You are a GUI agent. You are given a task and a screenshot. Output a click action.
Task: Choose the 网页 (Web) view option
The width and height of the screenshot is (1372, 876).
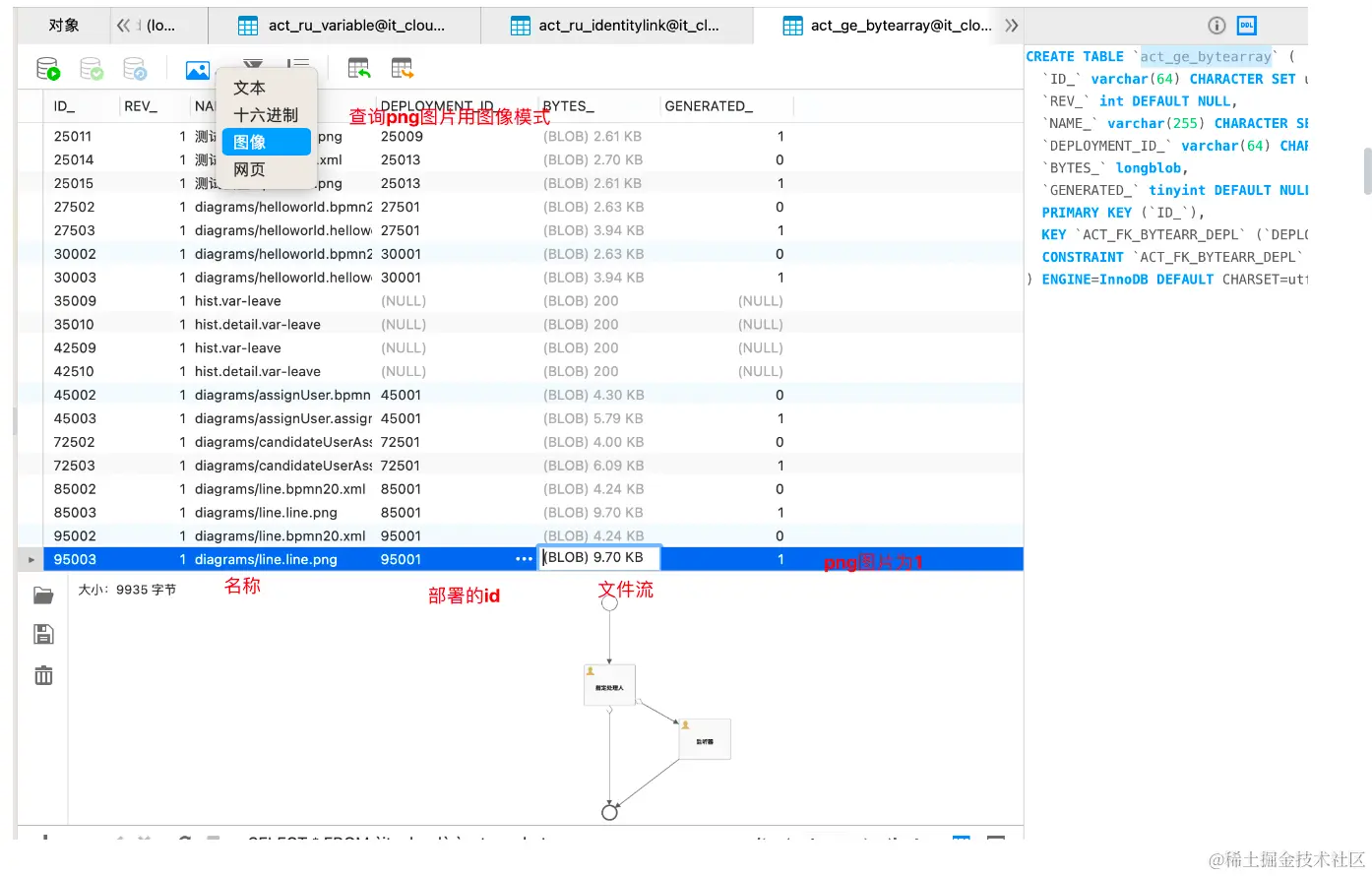[x=267, y=169]
